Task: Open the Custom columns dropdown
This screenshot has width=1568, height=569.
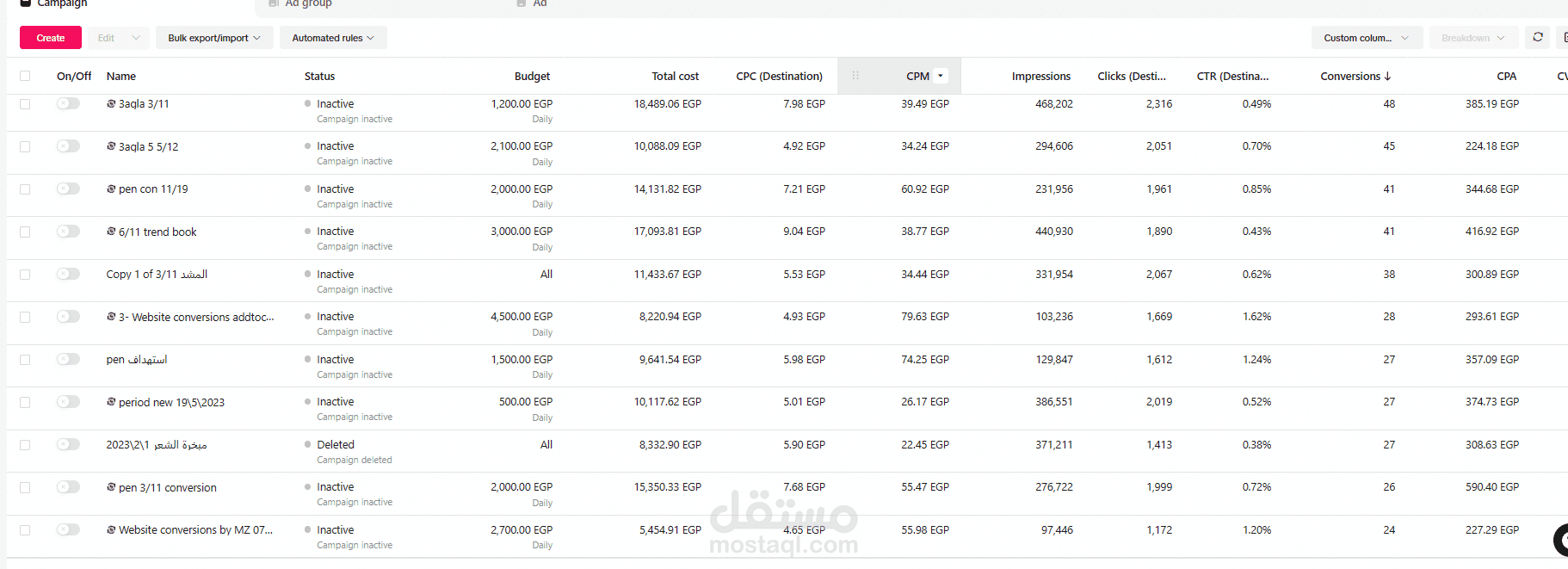Action: 1366,38
